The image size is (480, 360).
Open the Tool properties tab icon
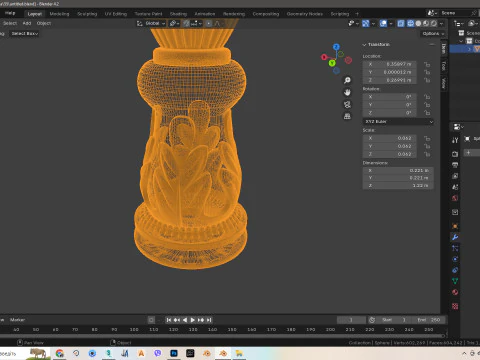(455, 140)
